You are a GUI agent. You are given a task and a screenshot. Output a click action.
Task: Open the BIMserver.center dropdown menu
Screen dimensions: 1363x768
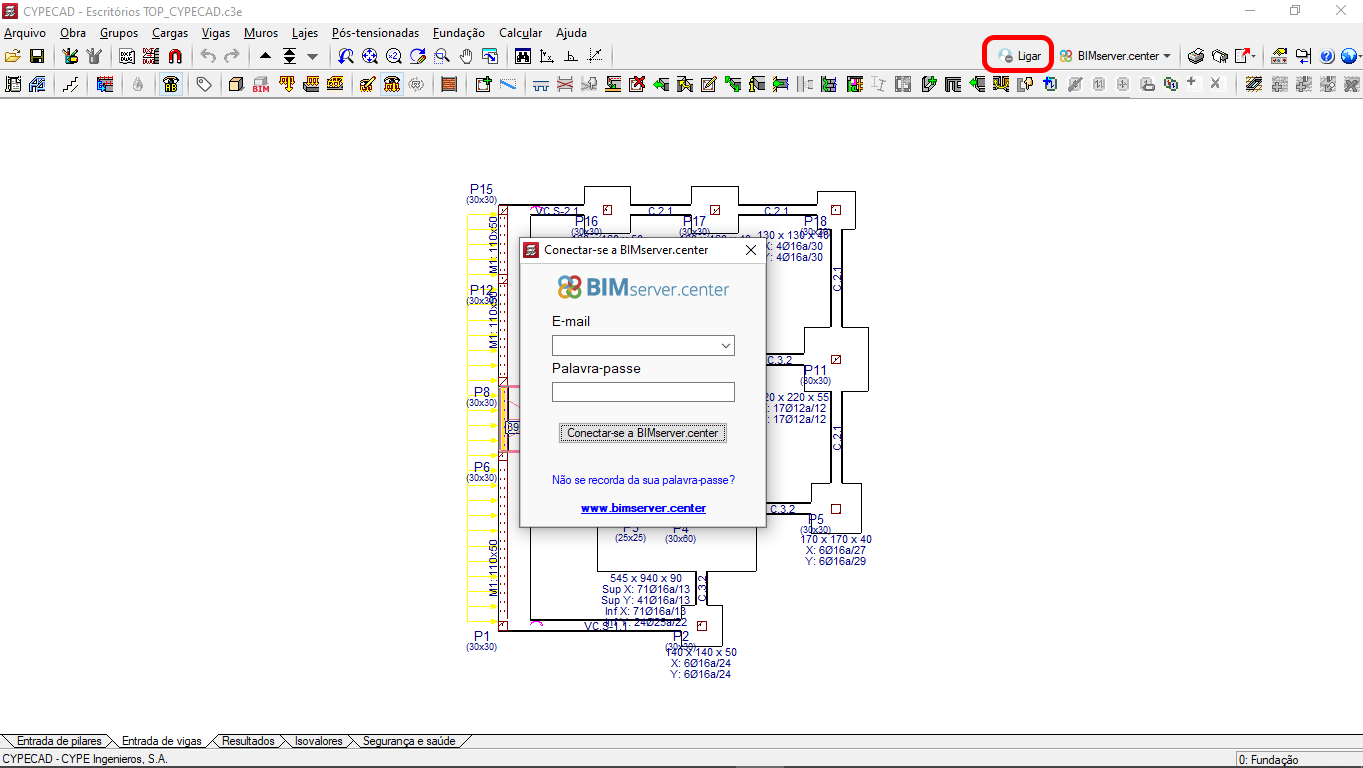[1115, 56]
